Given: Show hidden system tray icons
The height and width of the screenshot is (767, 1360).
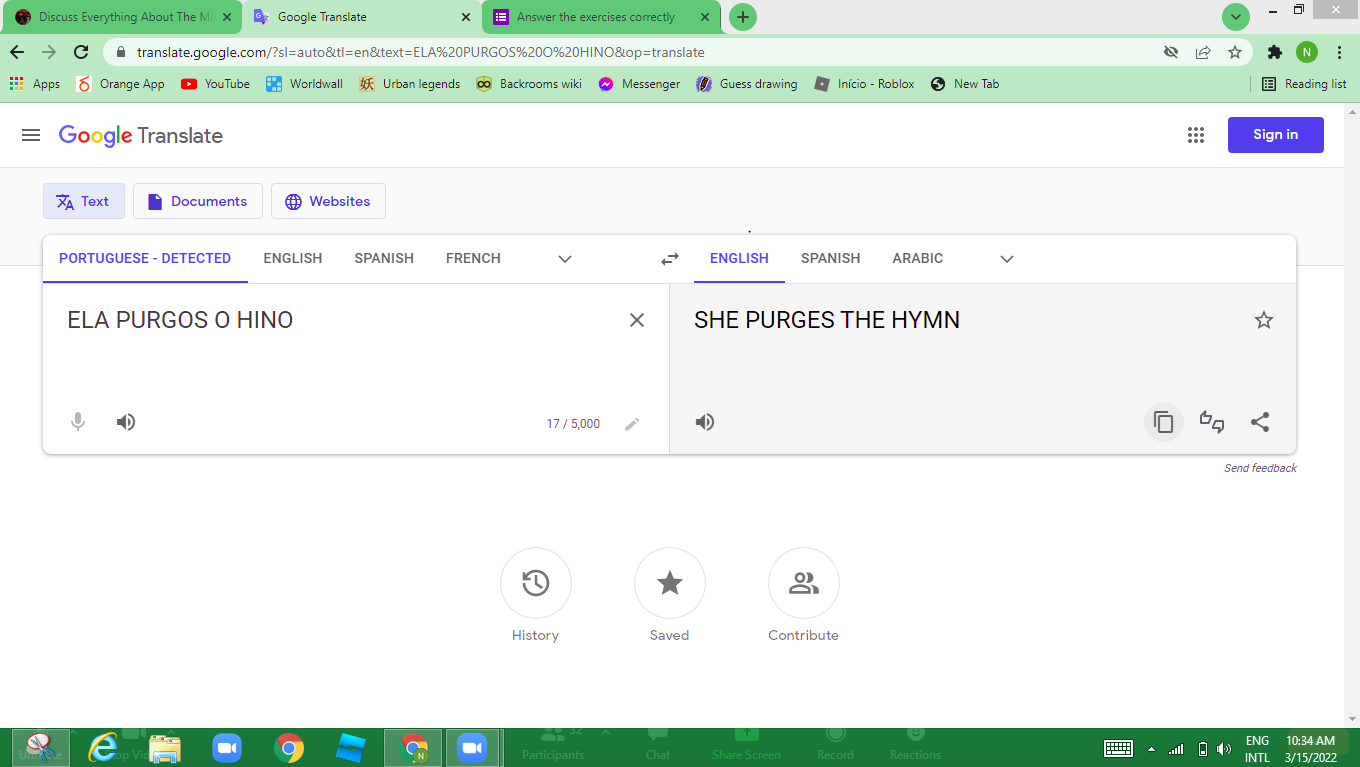Looking at the screenshot, I should pos(1150,748).
